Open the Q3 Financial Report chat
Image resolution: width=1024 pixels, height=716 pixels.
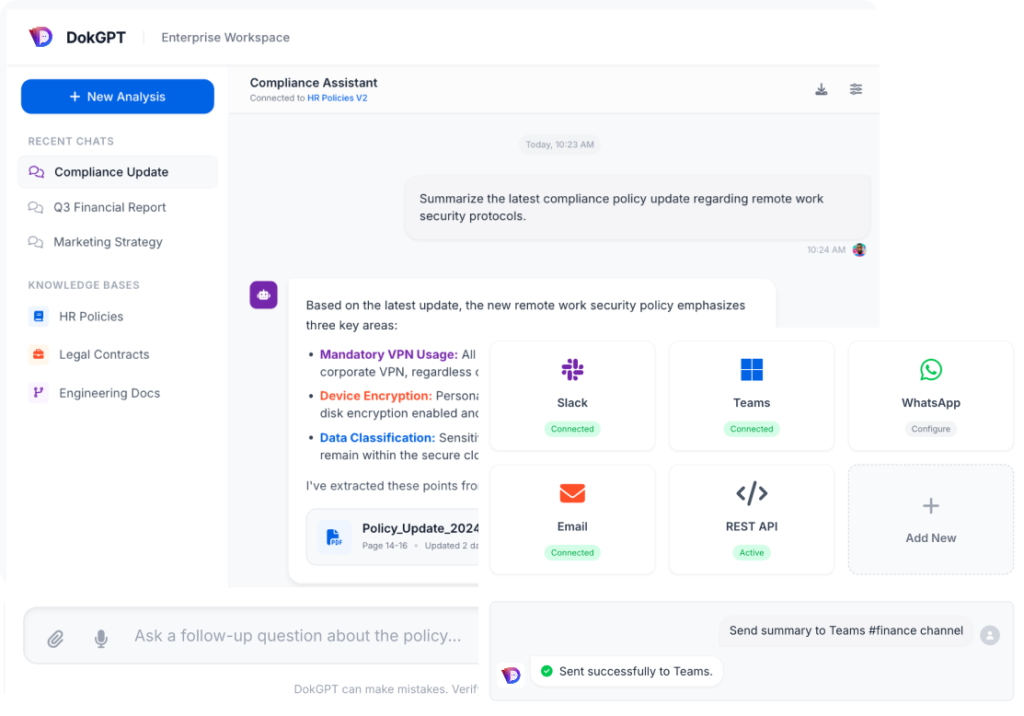click(109, 207)
